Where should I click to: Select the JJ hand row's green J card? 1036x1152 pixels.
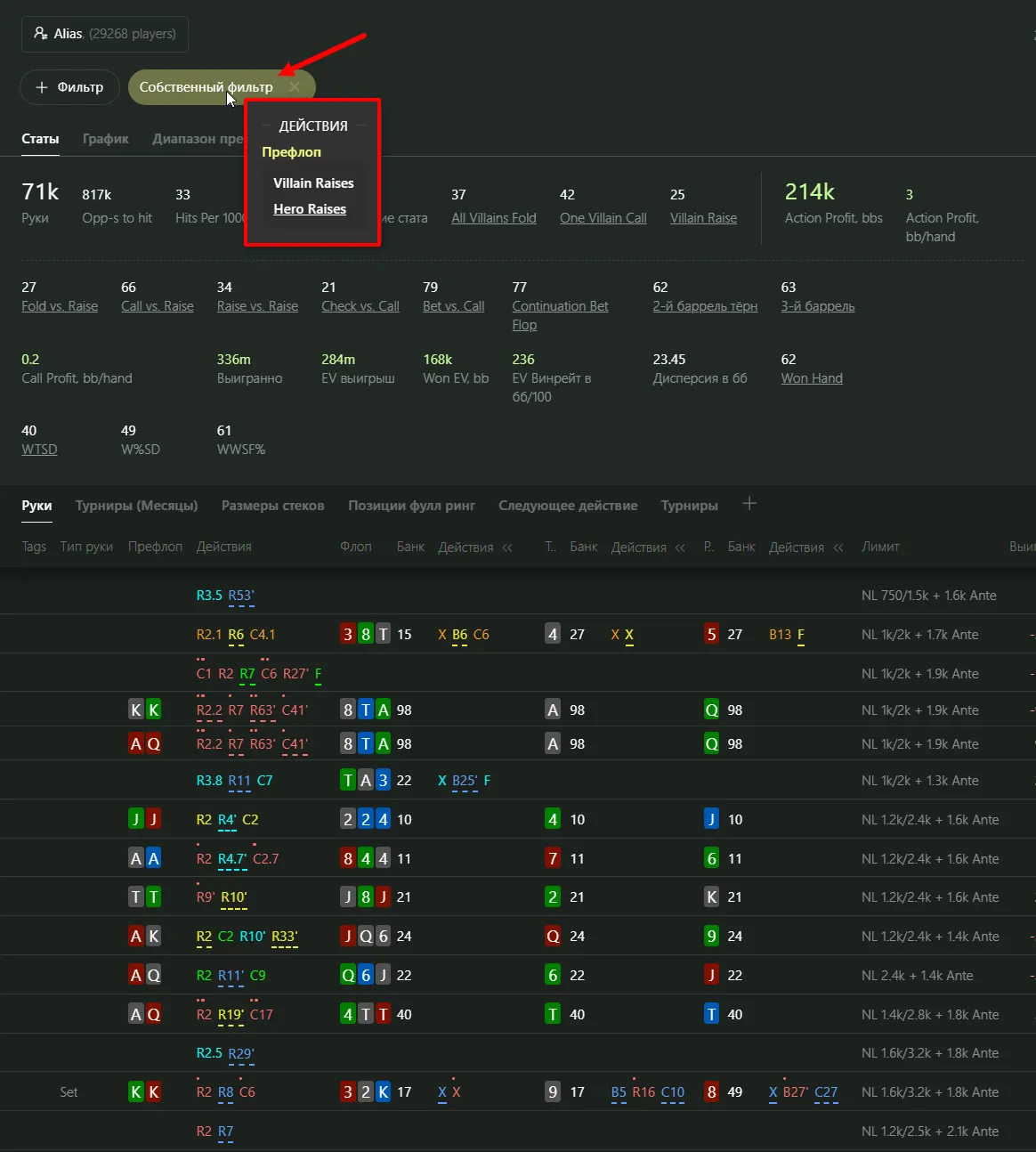click(x=136, y=820)
